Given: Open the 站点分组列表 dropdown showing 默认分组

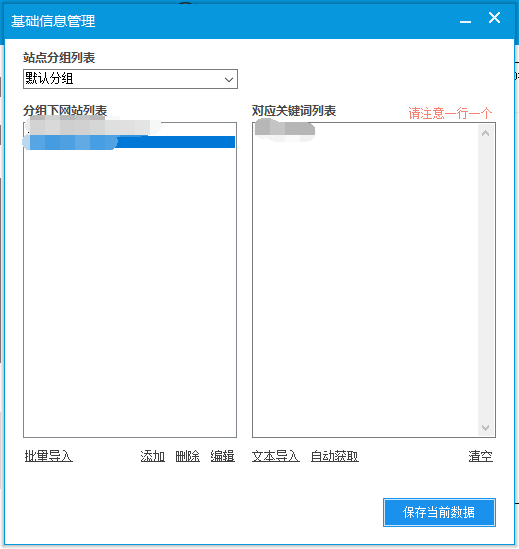Looking at the screenshot, I should click(x=130, y=79).
